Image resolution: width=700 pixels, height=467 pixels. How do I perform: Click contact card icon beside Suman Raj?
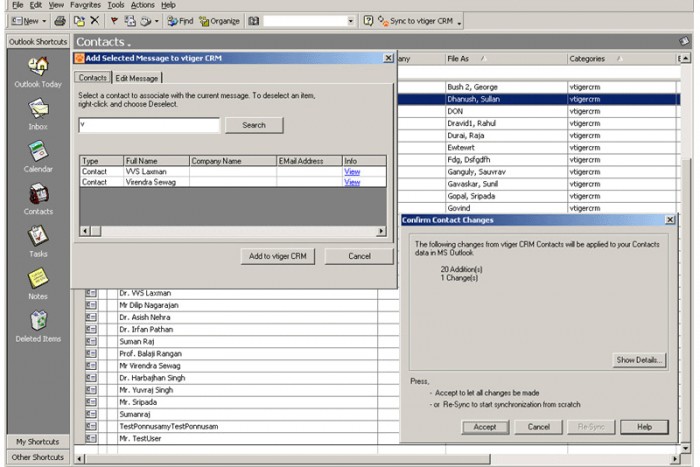coord(91,341)
